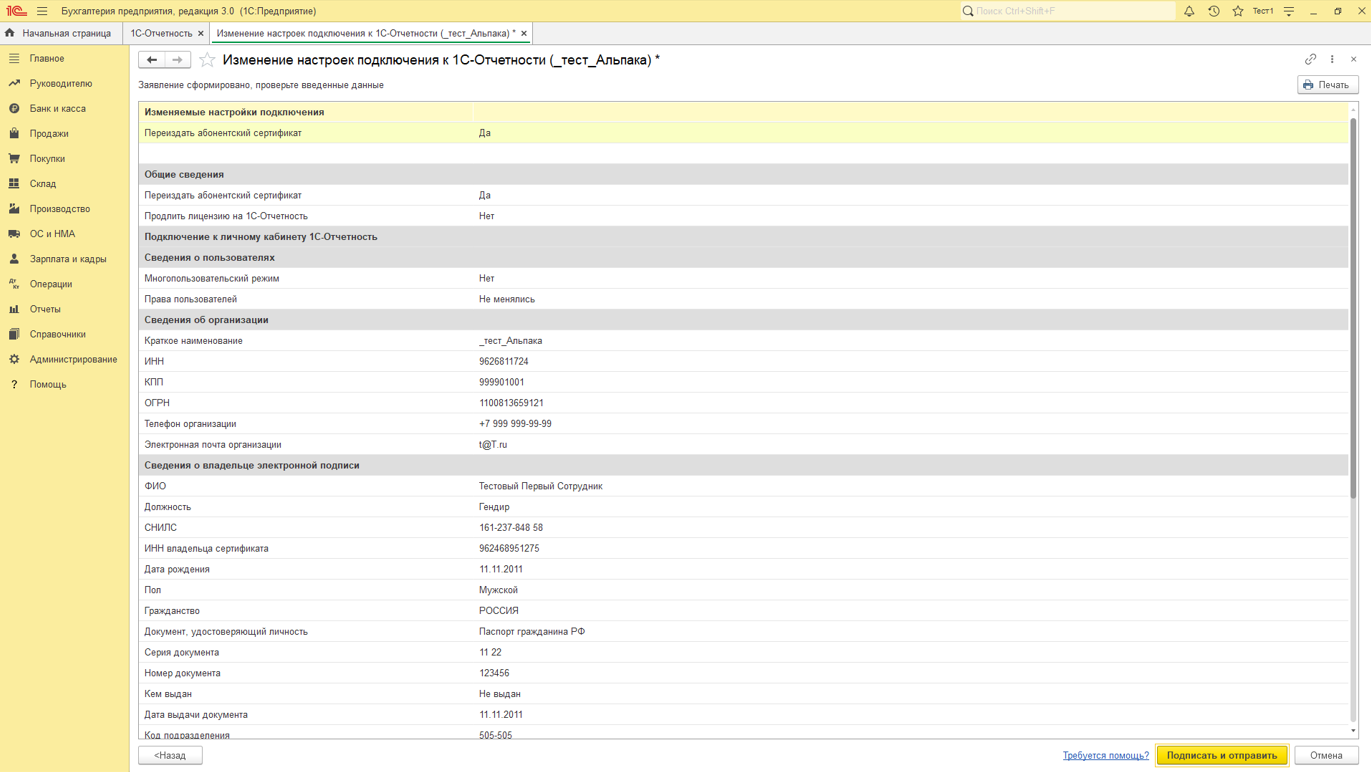This screenshot has height=772, width=1371.
Task: Open notifications bell
Action: tap(1189, 11)
